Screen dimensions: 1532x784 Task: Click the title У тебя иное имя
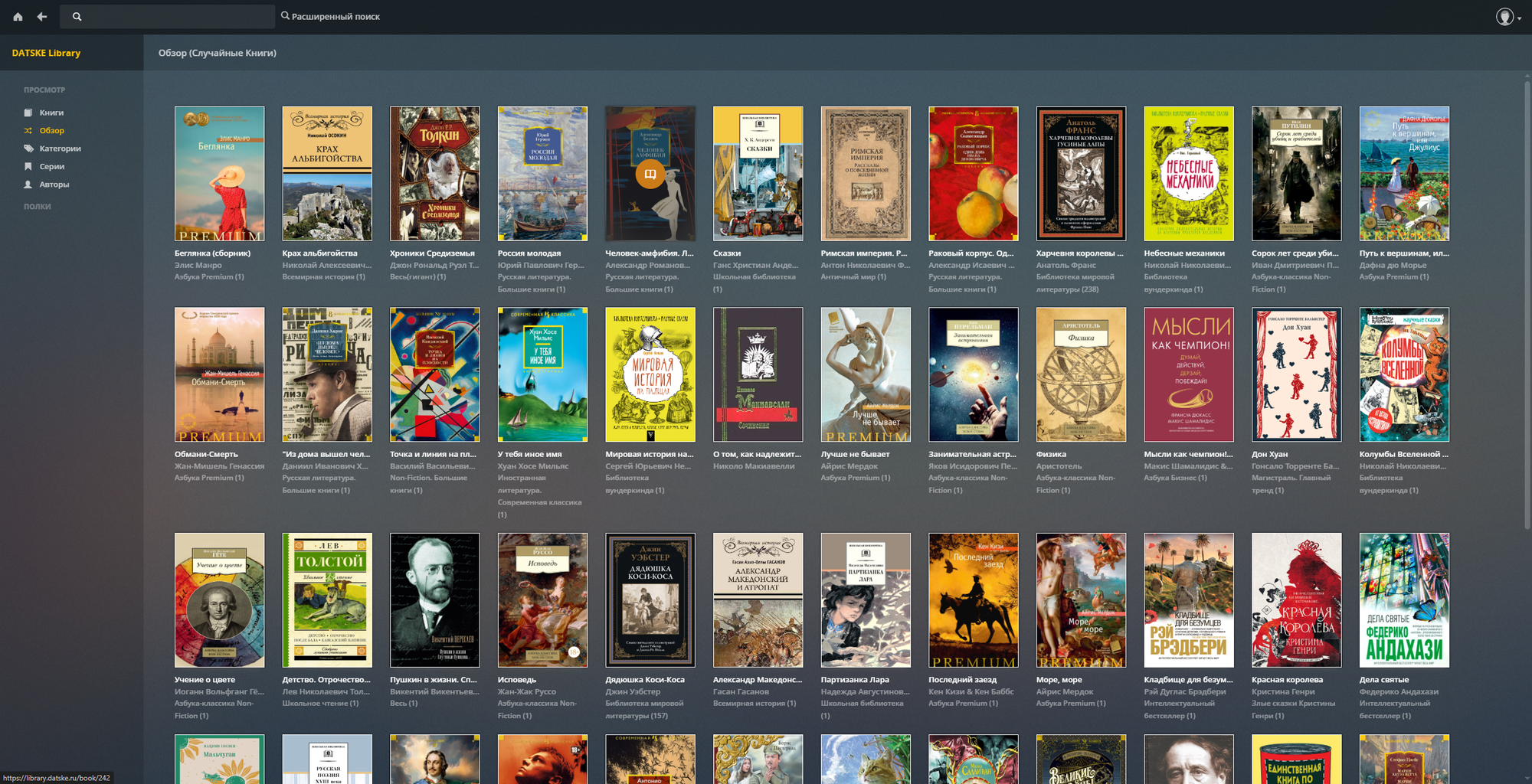tap(530, 454)
